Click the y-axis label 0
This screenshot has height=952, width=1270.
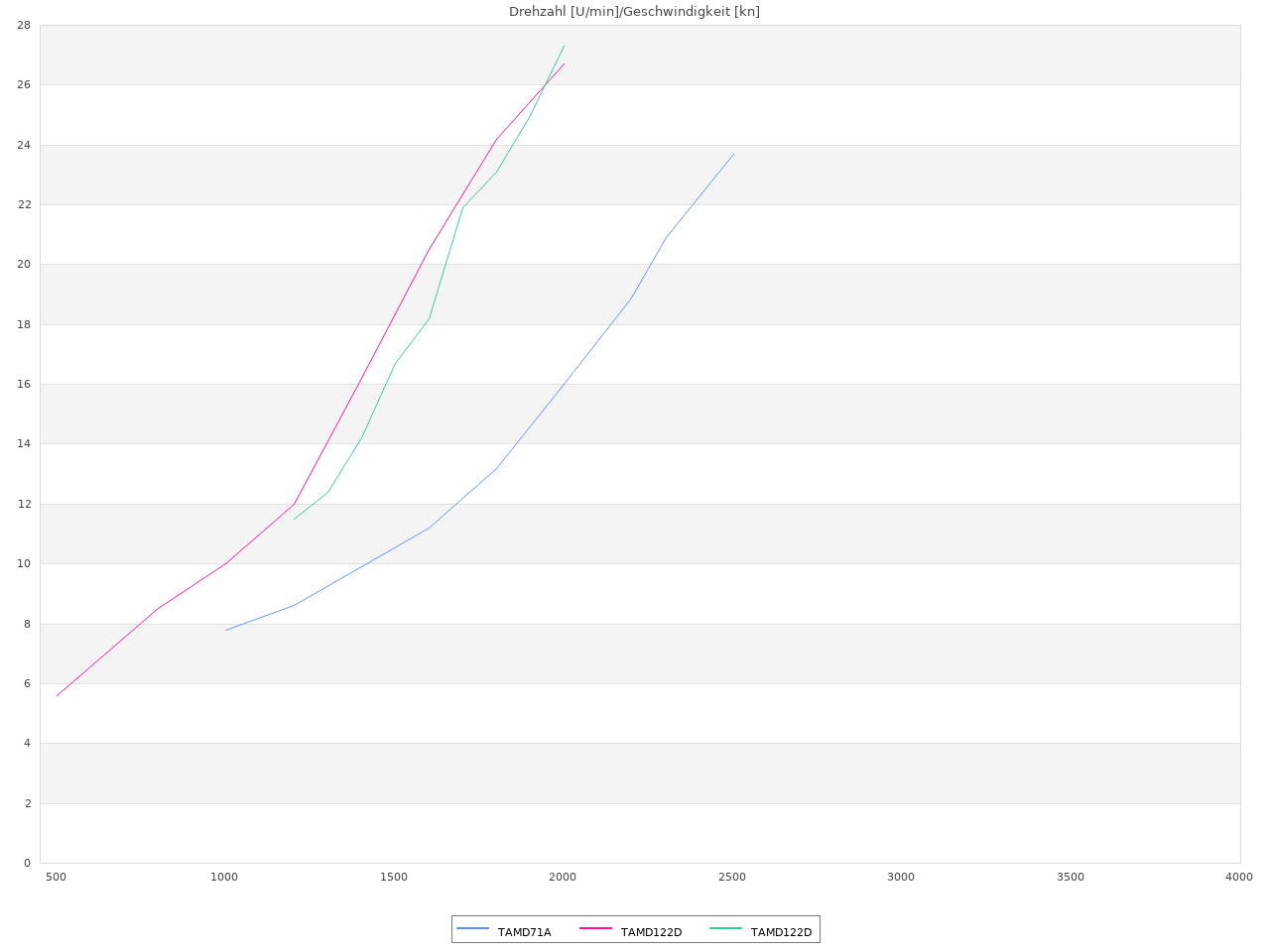[x=28, y=863]
